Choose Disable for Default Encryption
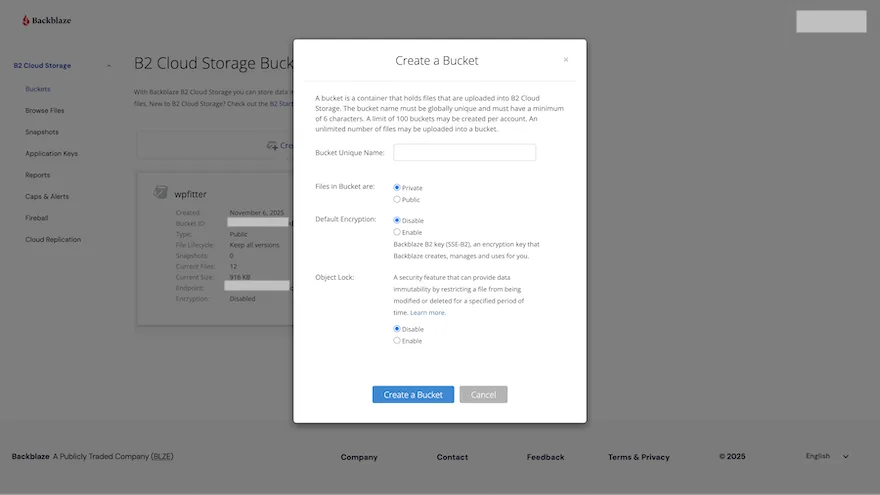 pos(397,220)
